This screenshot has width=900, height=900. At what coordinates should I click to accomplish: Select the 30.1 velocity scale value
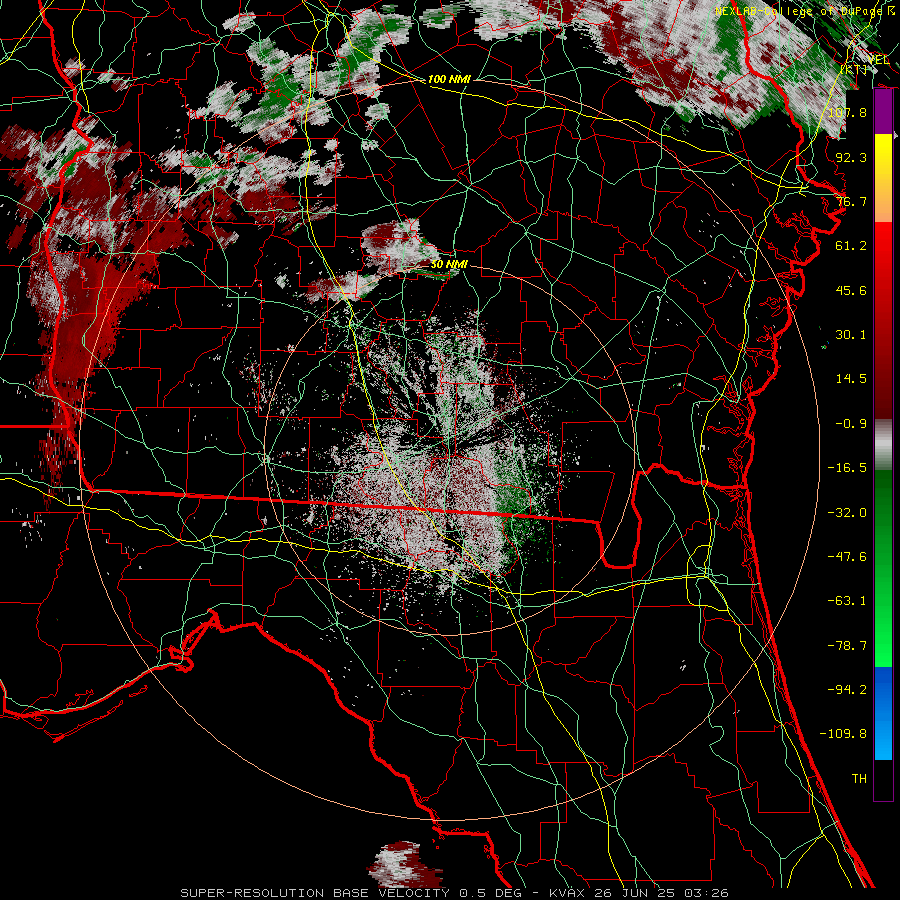[x=851, y=335]
